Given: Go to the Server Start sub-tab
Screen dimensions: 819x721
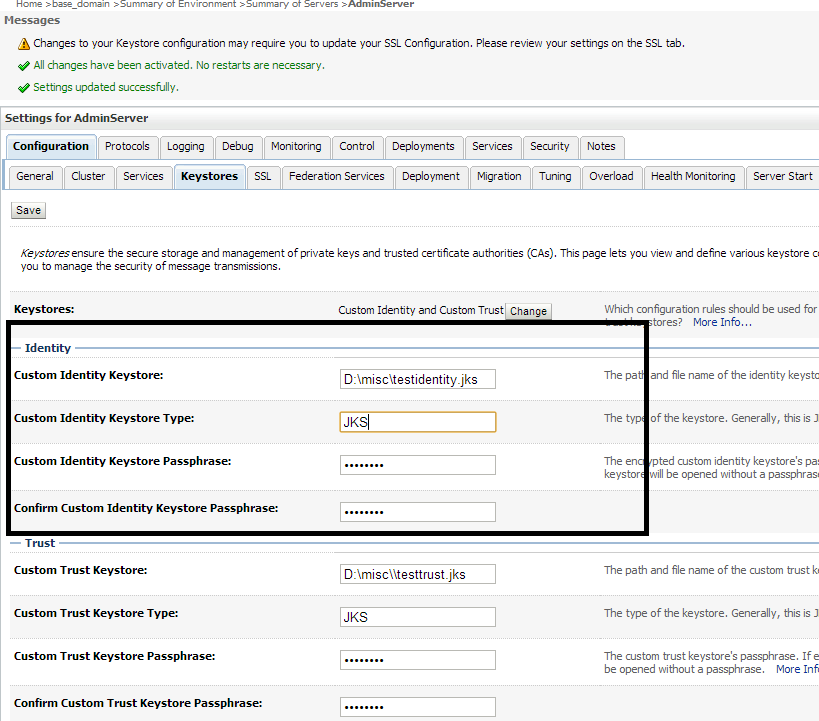Looking at the screenshot, I should (x=782, y=177).
